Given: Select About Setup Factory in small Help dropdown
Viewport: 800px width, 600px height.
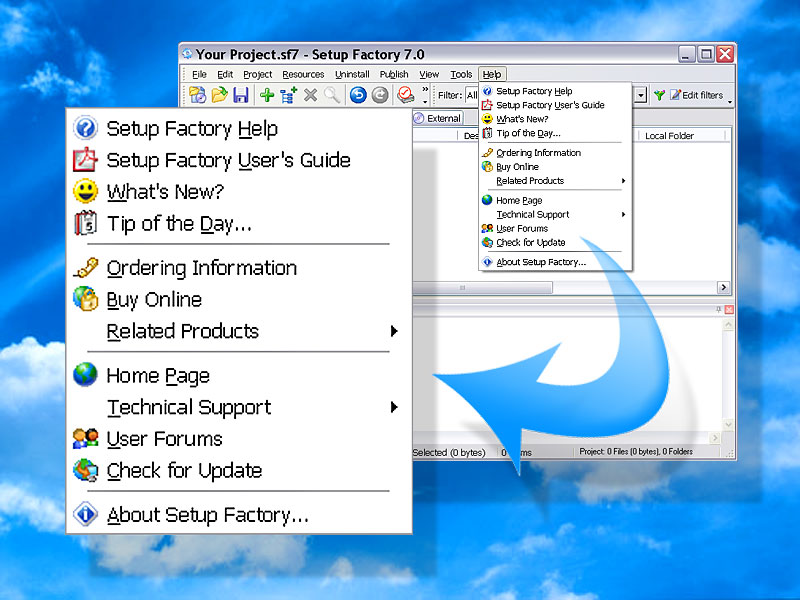Looking at the screenshot, I should 556,262.
